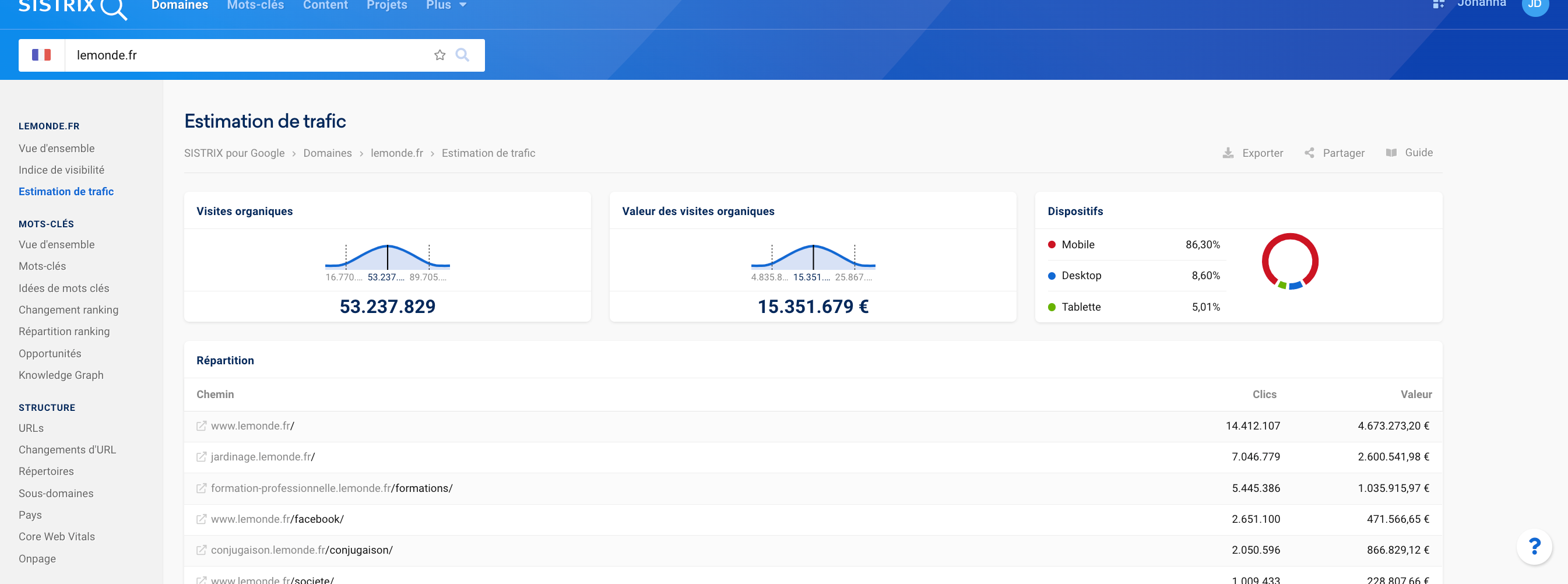Image resolution: width=1568 pixels, height=584 pixels.
Task: Open Répartition ranking in sidebar
Action: (65, 332)
